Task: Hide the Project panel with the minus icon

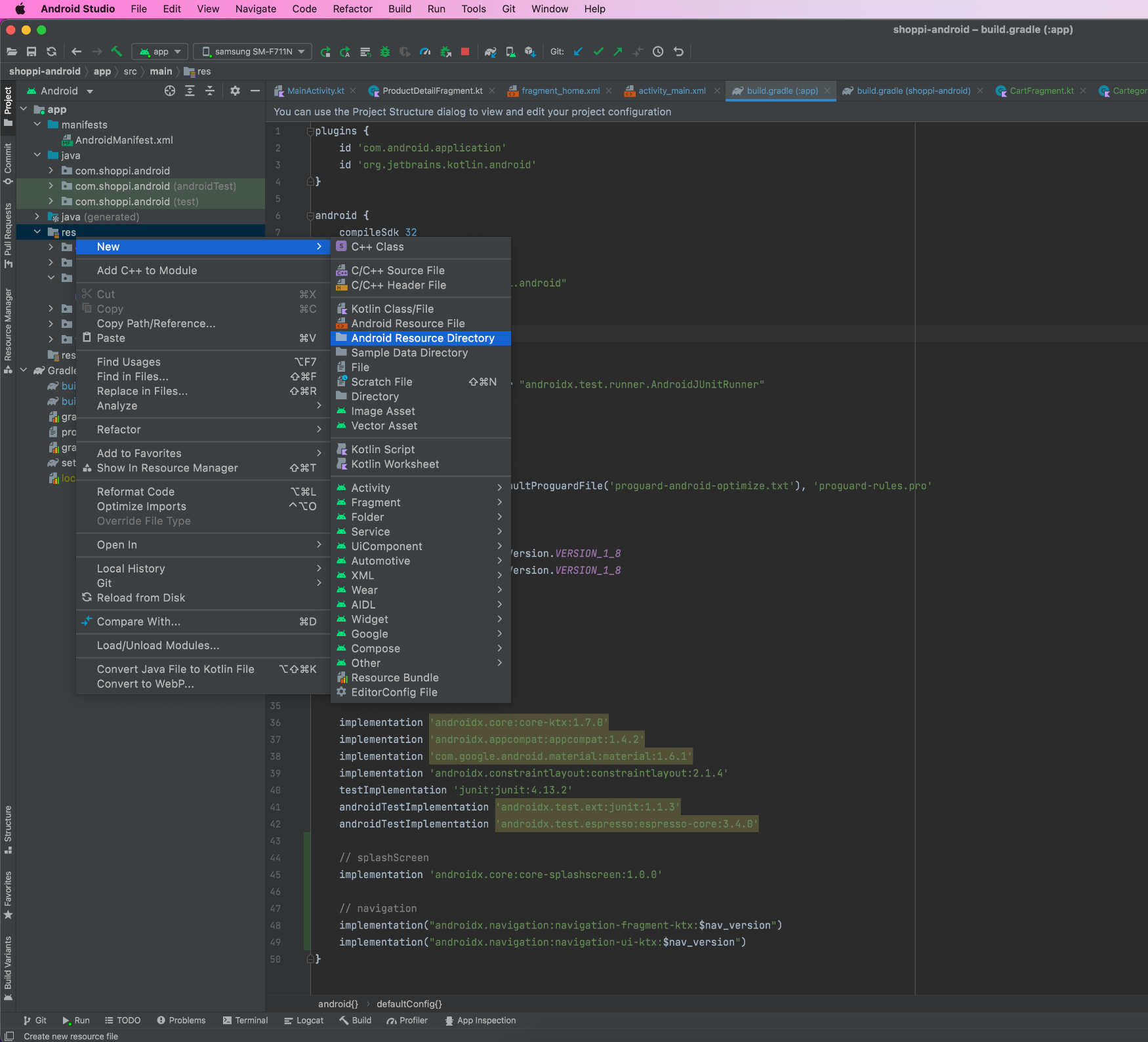Action: (255, 91)
